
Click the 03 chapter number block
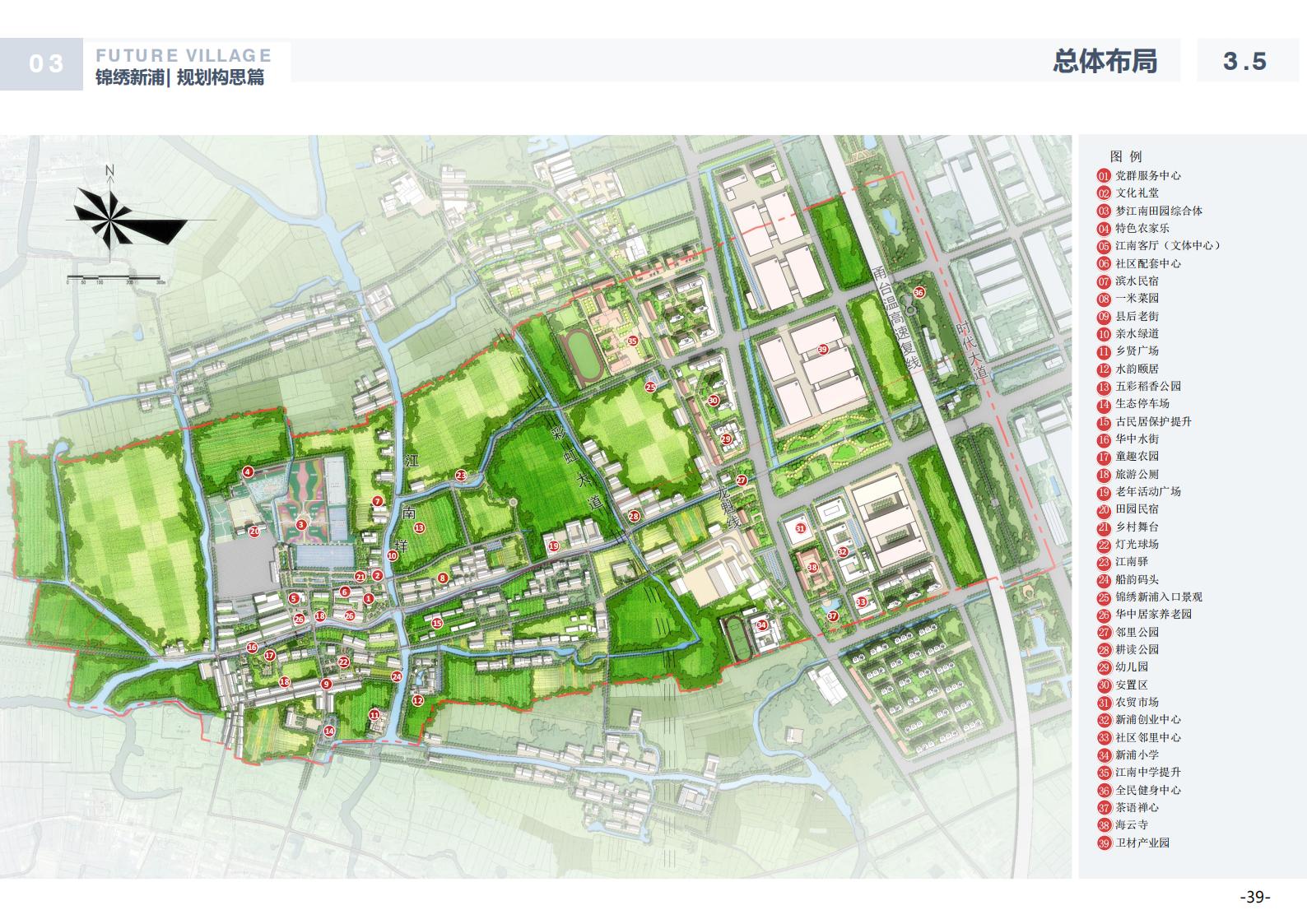43,63
